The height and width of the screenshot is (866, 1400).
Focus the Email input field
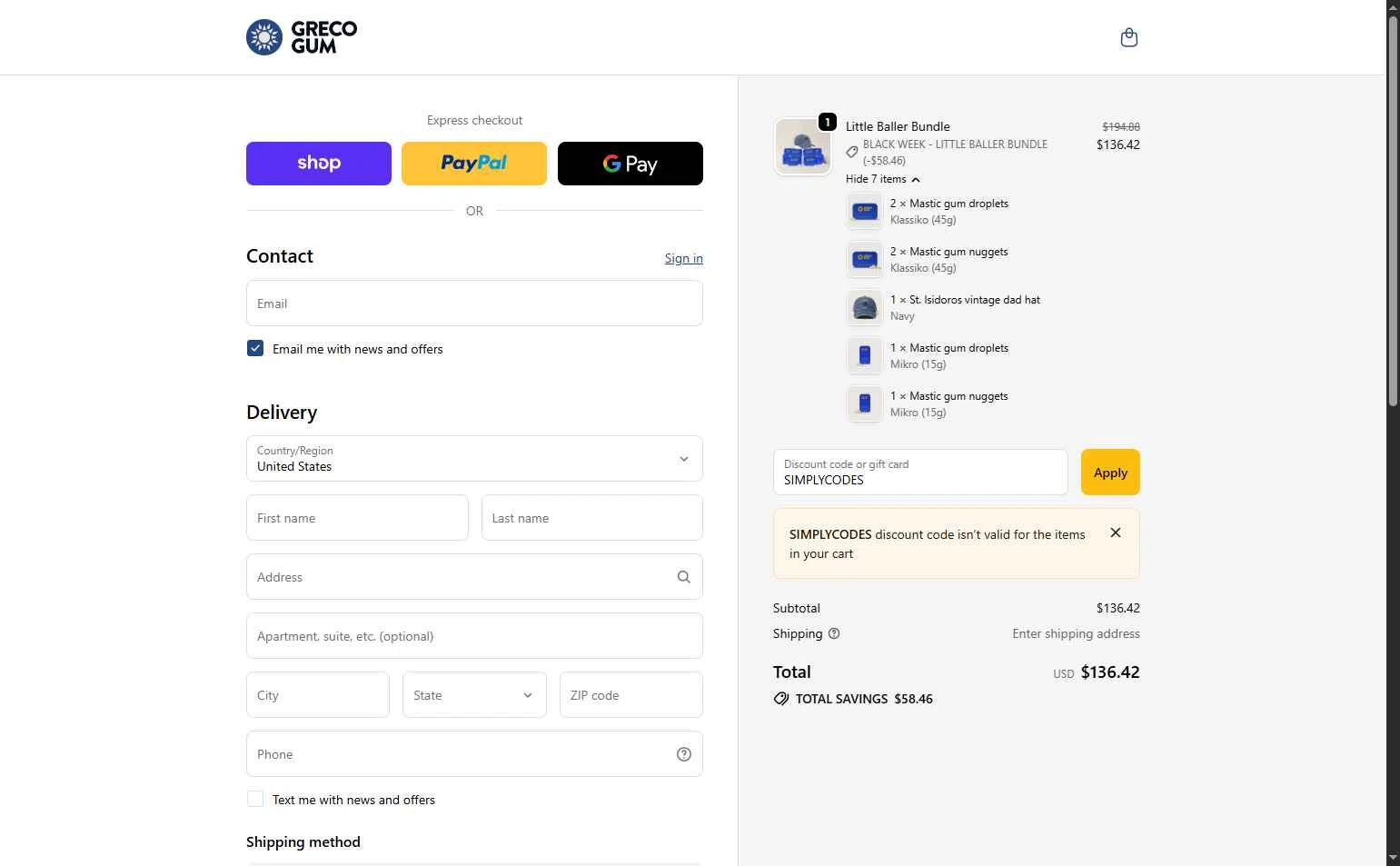tap(474, 304)
